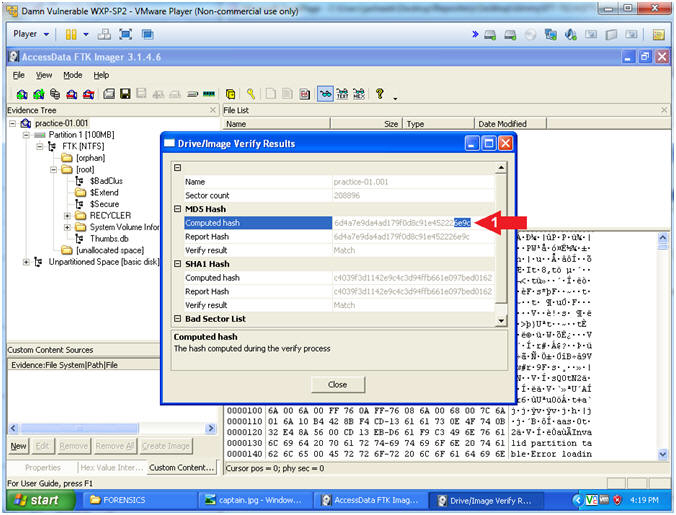Collapse the [root] folder node
This screenshot has height=515, width=676.
[x=54, y=169]
